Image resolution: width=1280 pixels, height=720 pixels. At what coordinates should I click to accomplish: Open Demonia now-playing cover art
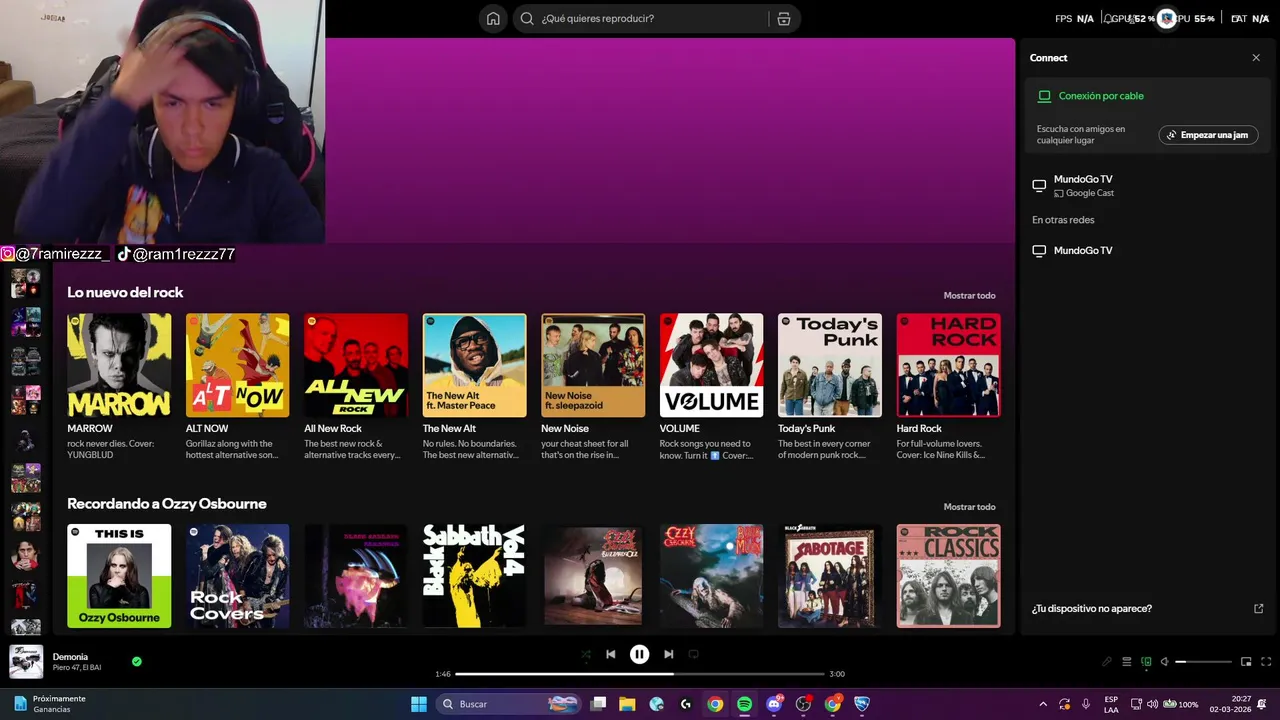(x=26, y=661)
